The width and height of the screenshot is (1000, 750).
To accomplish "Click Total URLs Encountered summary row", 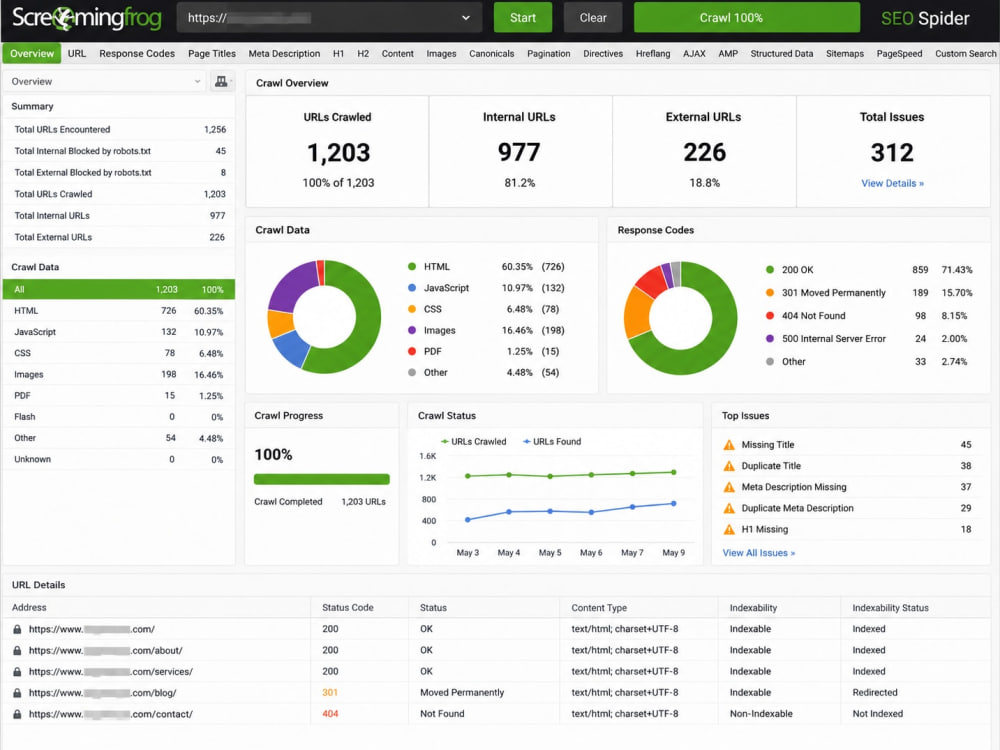I will 119,129.
